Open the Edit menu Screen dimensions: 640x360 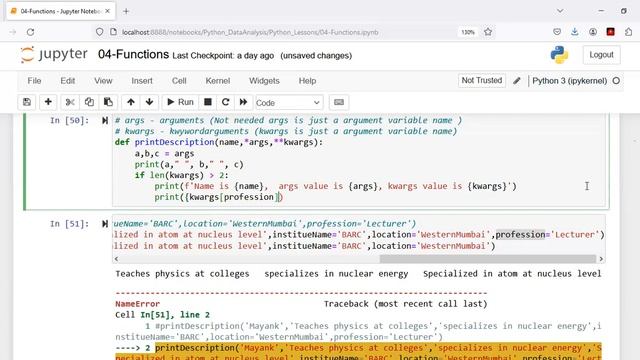(68, 81)
